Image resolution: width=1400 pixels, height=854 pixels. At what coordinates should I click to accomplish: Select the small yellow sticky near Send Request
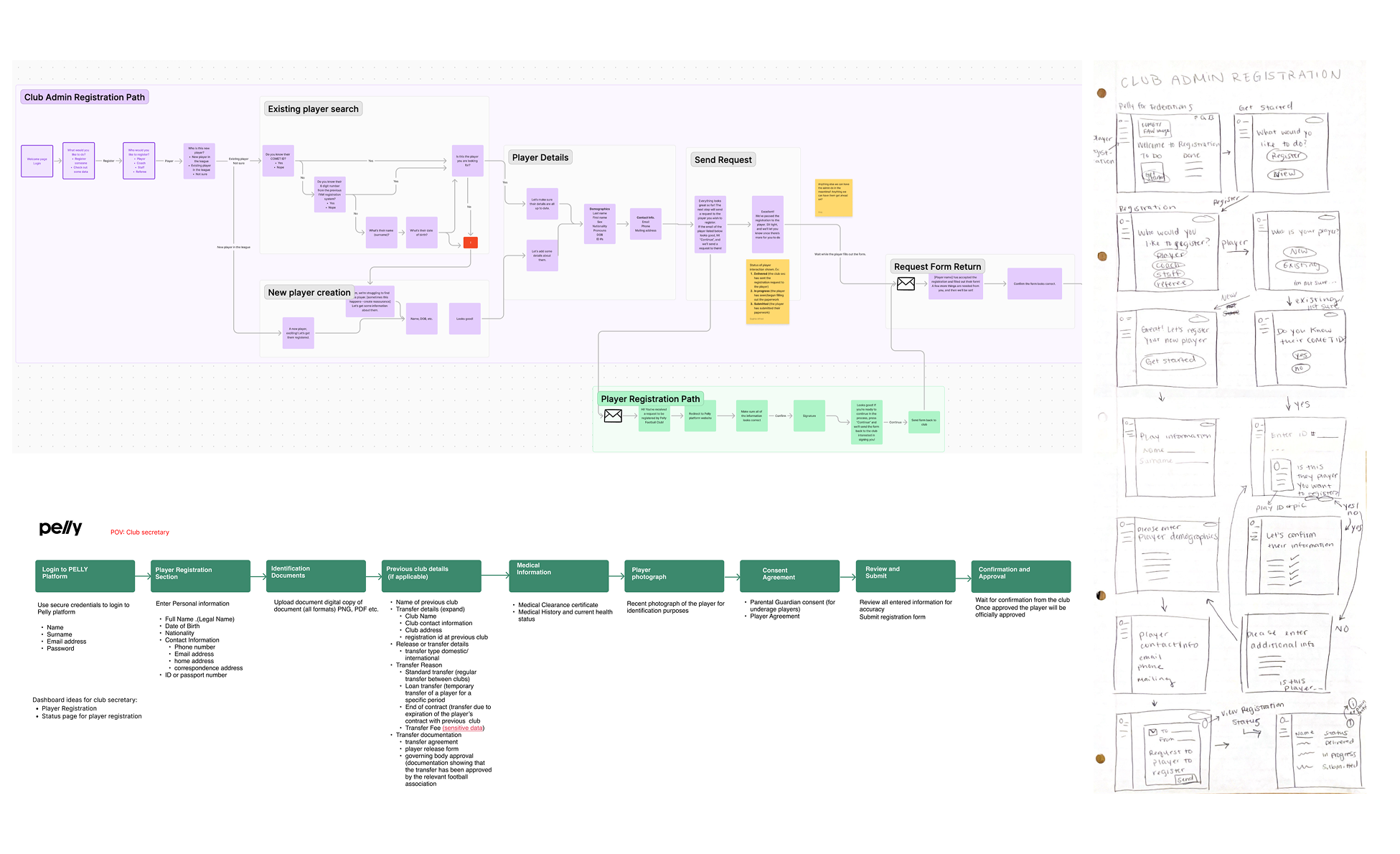(x=833, y=197)
